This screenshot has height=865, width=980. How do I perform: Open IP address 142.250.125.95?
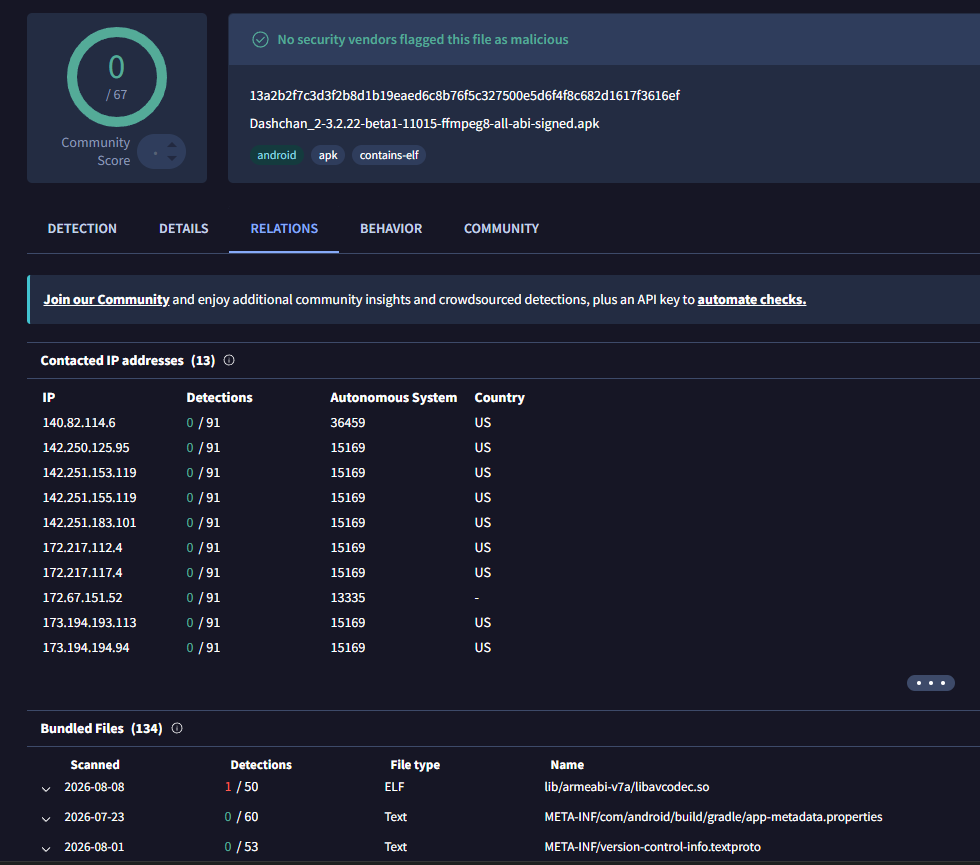86,448
